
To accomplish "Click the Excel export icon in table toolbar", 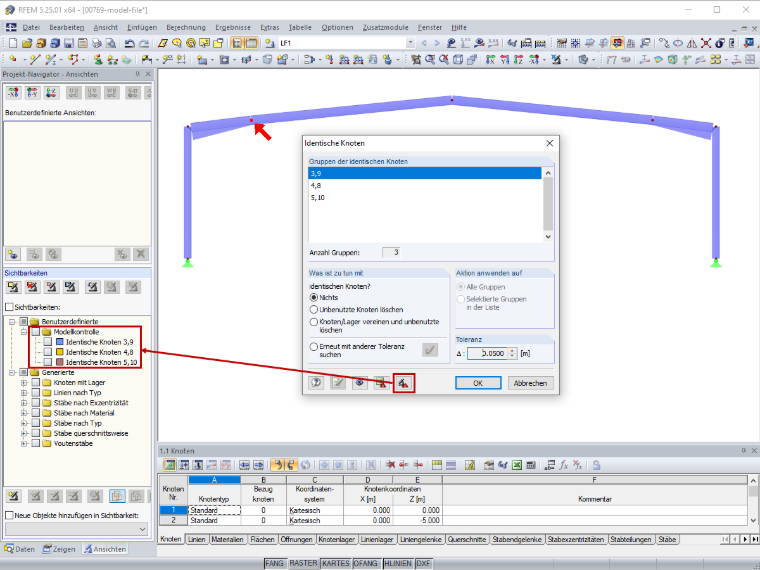I will 517,465.
